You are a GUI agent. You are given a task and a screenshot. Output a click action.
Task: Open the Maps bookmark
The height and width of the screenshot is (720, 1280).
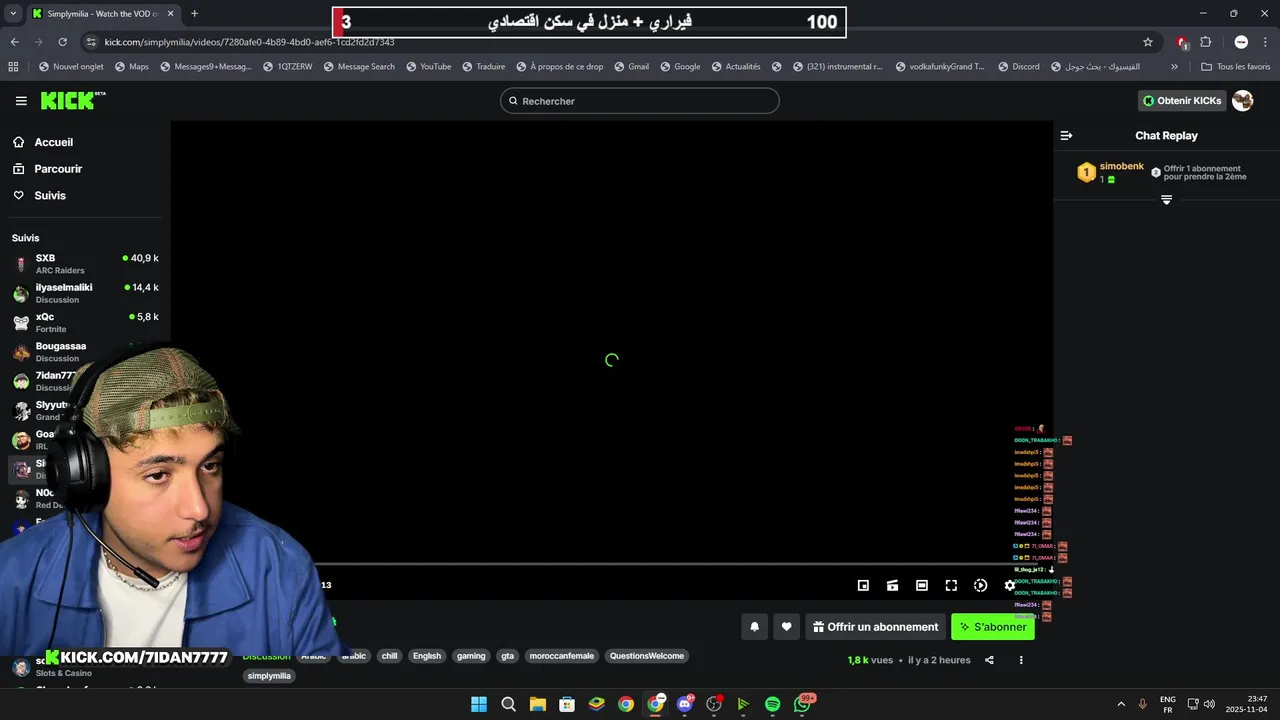[131, 67]
